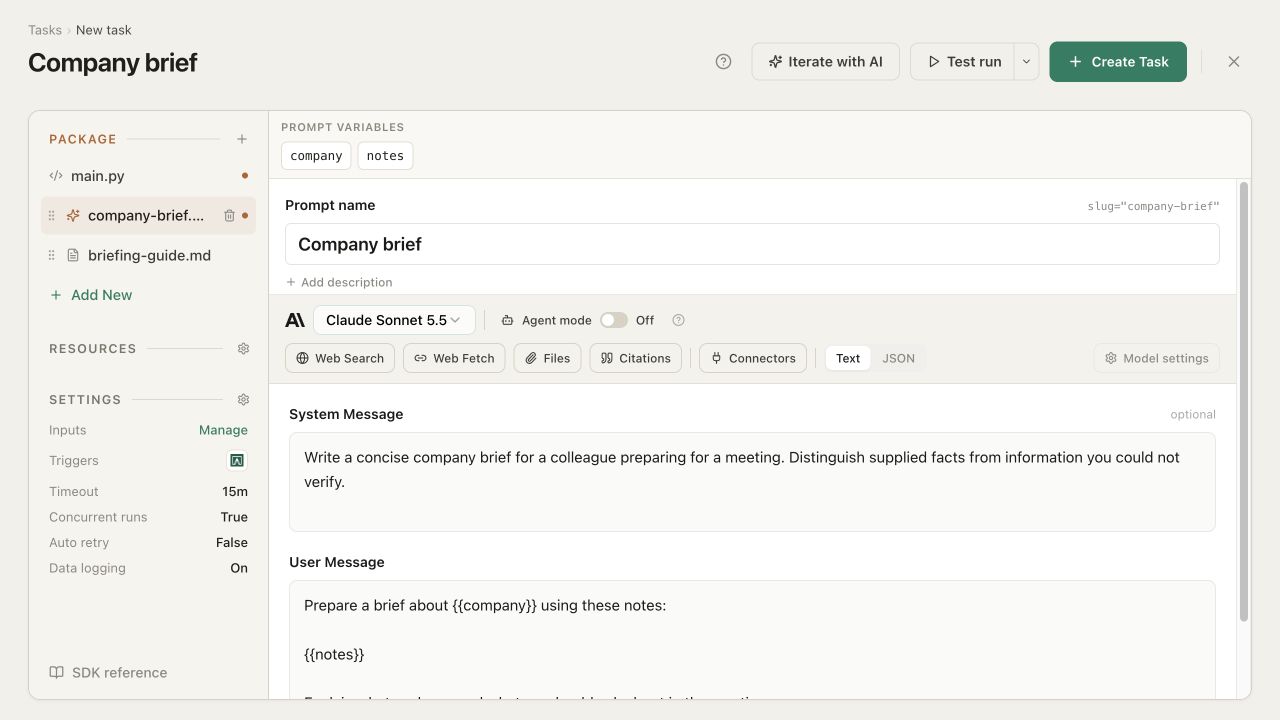Start a Test run
Viewport: 1280px width, 720px height.
point(963,62)
